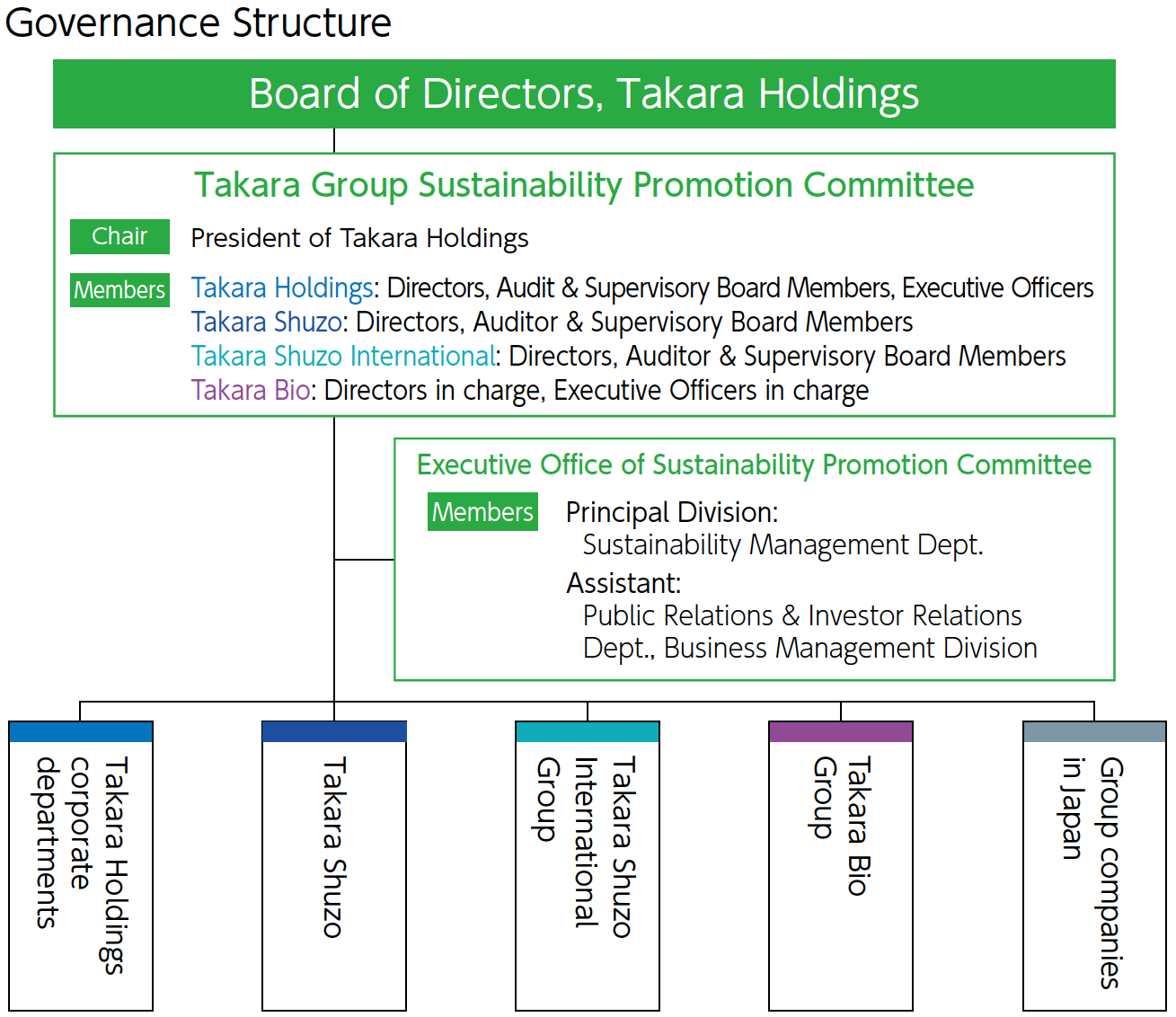Screen dimensions: 1176x1017
Task: Click the 'Takara Holdings' members line
Action: (642, 288)
